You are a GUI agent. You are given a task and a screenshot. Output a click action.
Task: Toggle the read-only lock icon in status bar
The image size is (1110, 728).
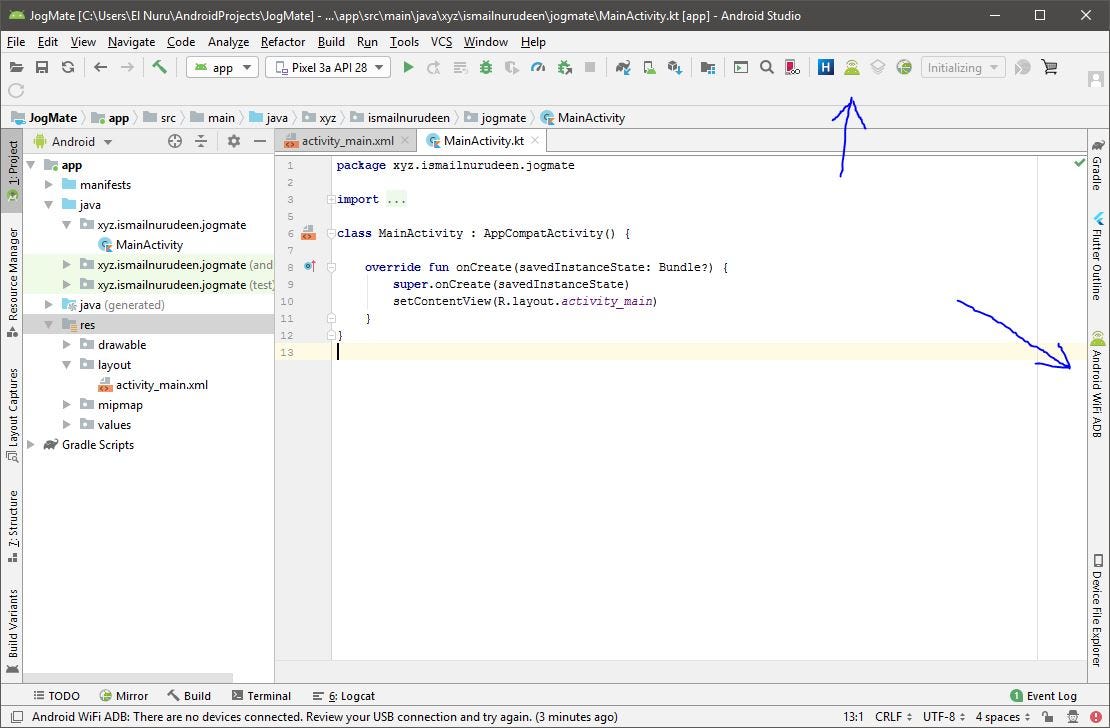click(x=1046, y=717)
